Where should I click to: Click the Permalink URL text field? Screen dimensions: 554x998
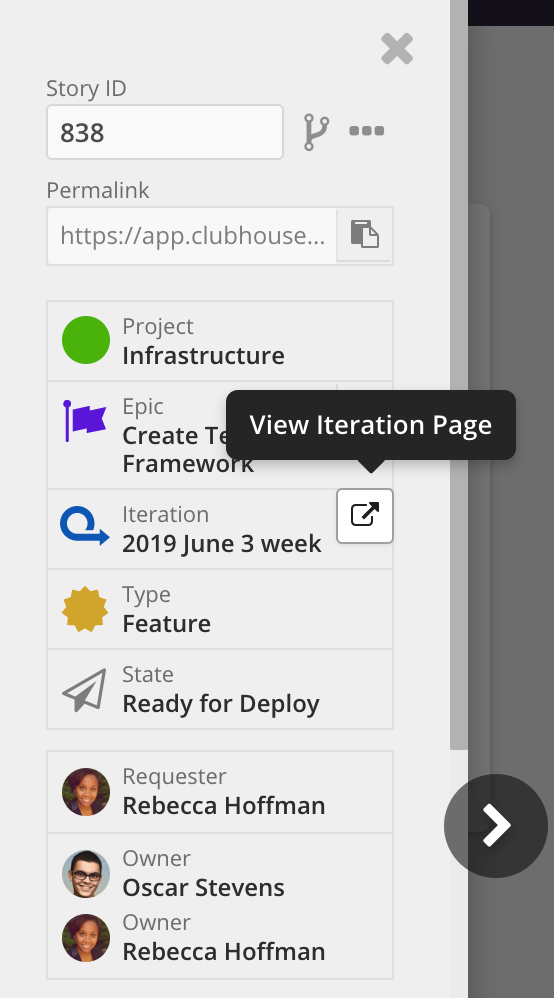tap(192, 235)
